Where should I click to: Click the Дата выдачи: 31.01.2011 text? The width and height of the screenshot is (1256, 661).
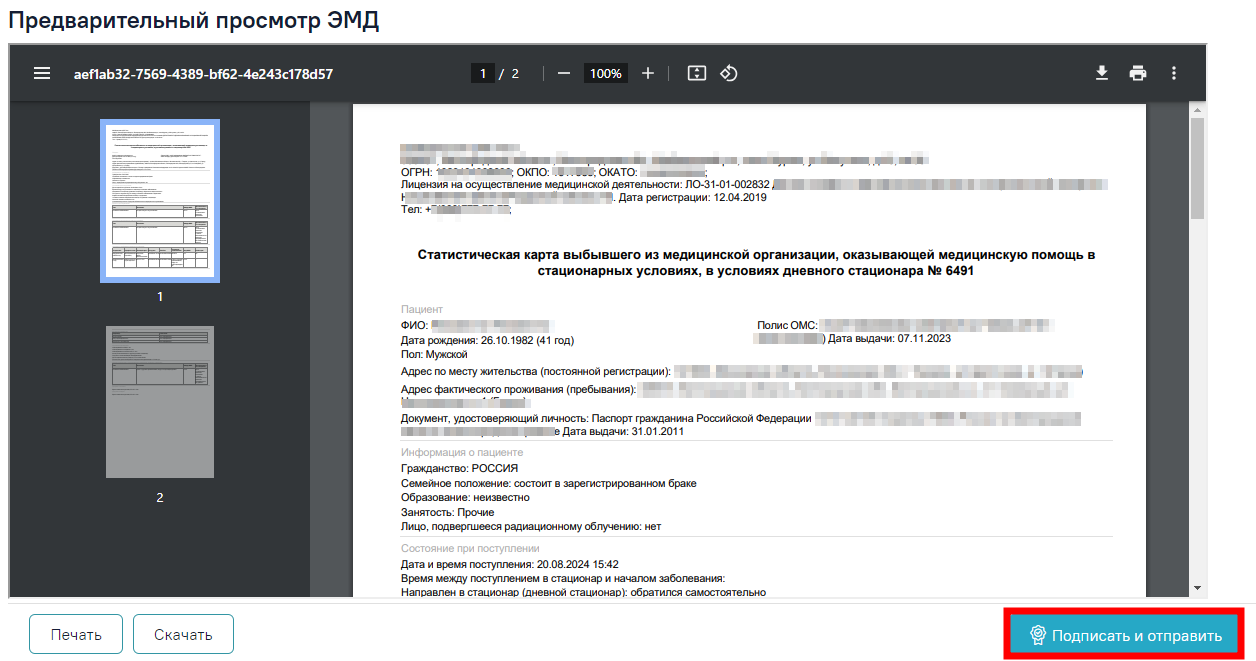[623, 431]
